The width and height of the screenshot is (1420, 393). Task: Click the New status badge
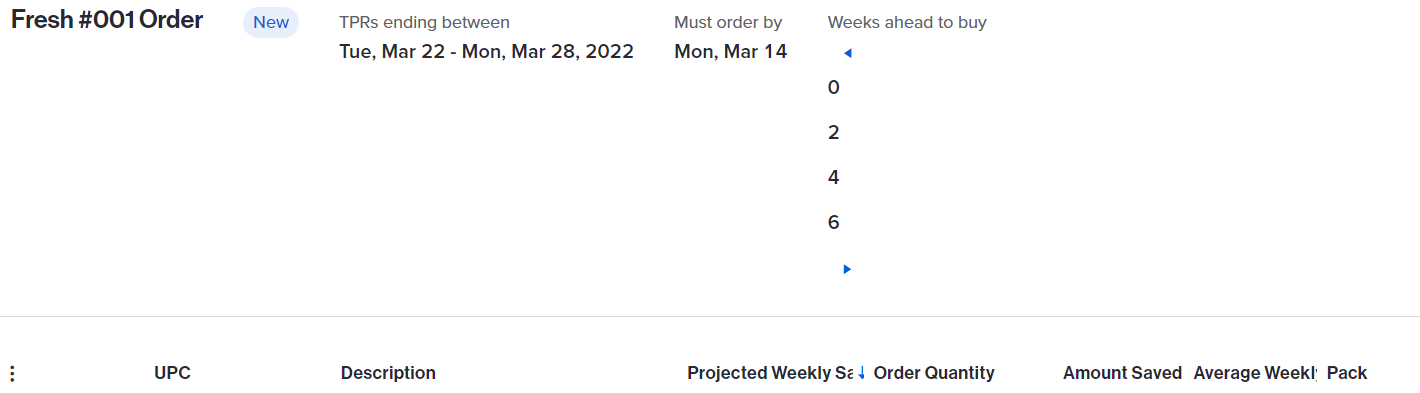pos(271,22)
